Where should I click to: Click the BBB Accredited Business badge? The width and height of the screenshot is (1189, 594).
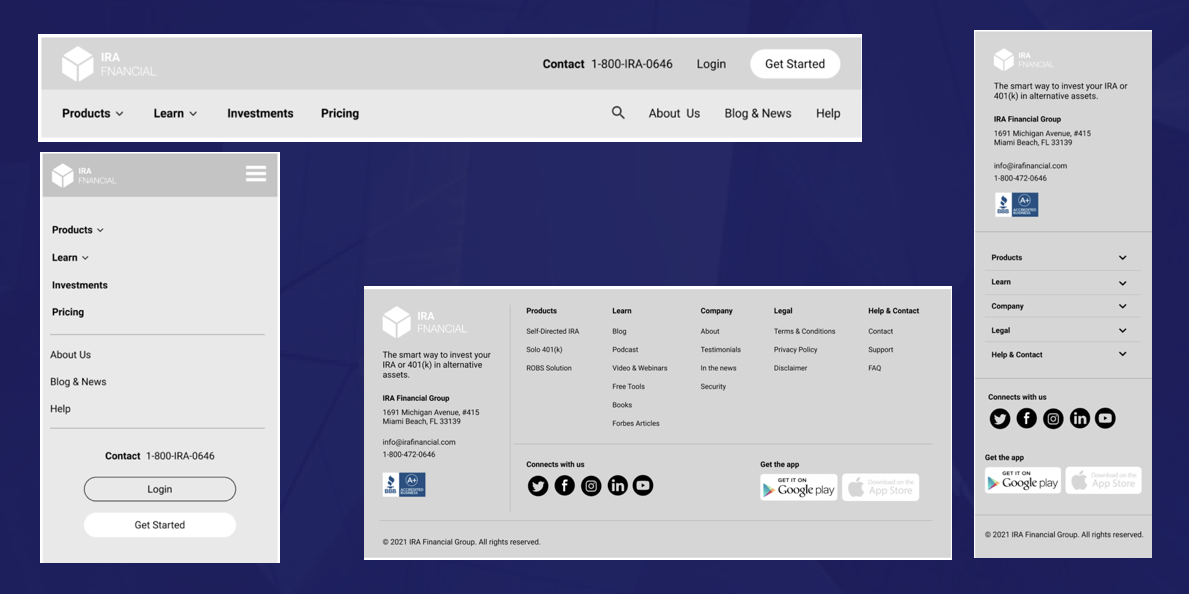tap(403, 484)
